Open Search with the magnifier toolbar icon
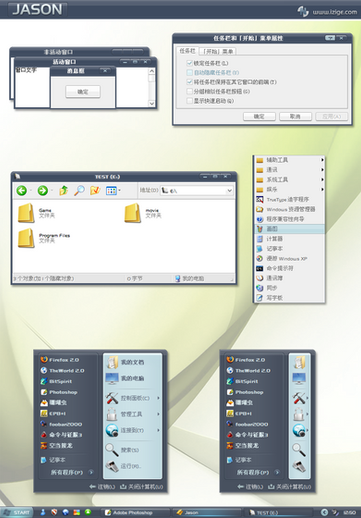Image resolution: width=361 pixels, height=518 pixels. (79, 191)
